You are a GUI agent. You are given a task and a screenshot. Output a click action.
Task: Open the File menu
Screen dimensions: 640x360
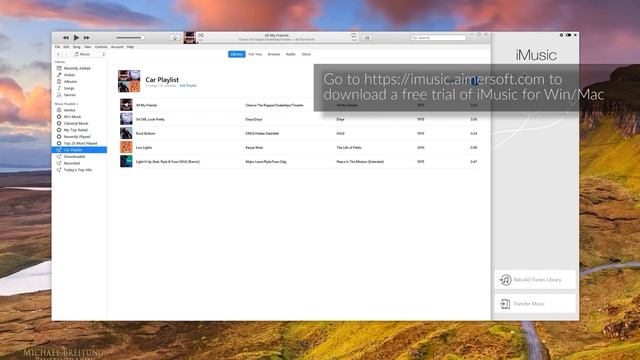tap(58, 47)
